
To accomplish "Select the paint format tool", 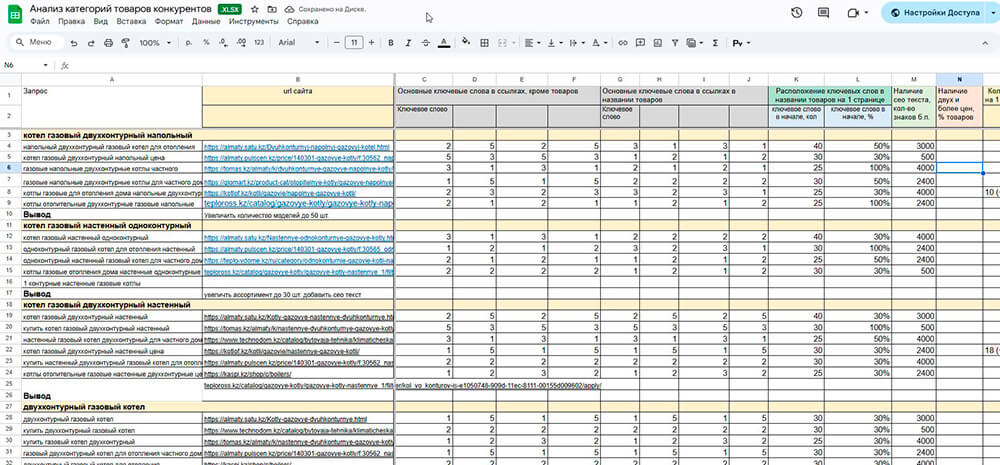I will pyautogui.click(x=125, y=43).
